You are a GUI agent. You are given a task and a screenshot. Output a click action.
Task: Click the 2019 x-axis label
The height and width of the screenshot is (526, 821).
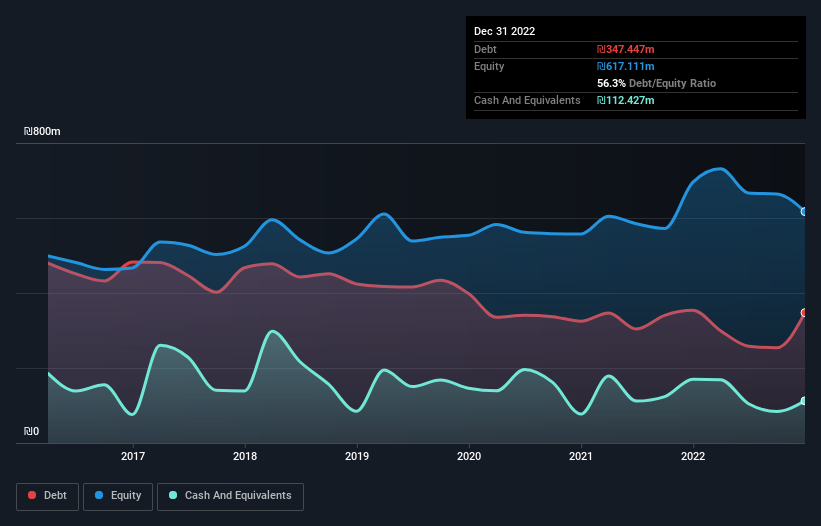[357, 456]
